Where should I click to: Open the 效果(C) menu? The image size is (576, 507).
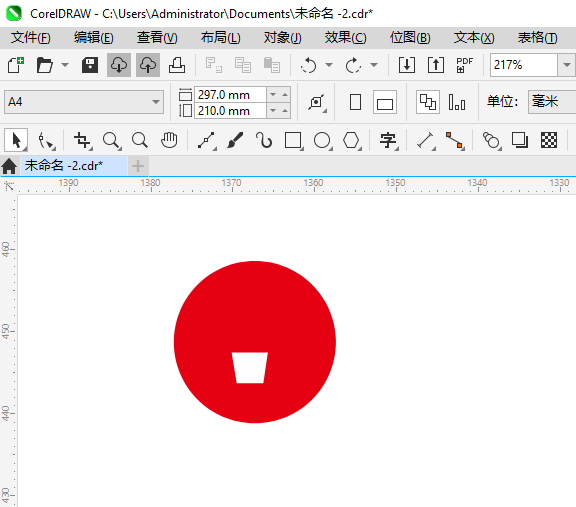click(x=346, y=37)
